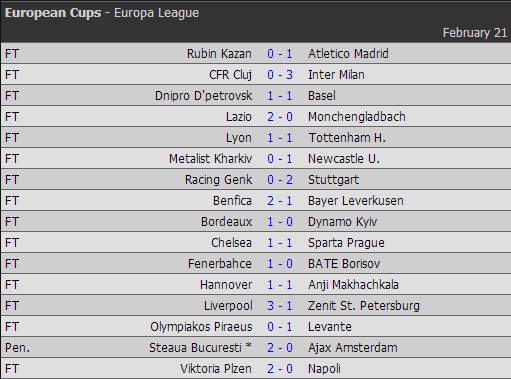Select the Anji Makhachkala team name
The image size is (511, 379).
point(353,285)
